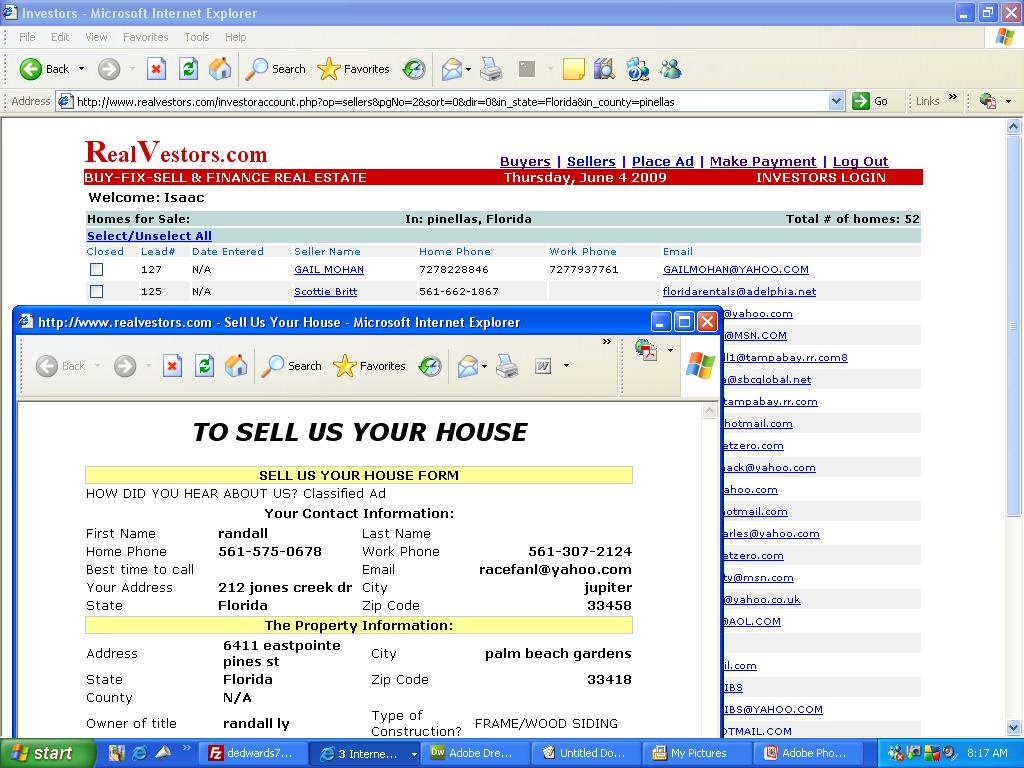Click Mail icon in Investors window toolbar
This screenshot has height=768, width=1024.
(452, 69)
